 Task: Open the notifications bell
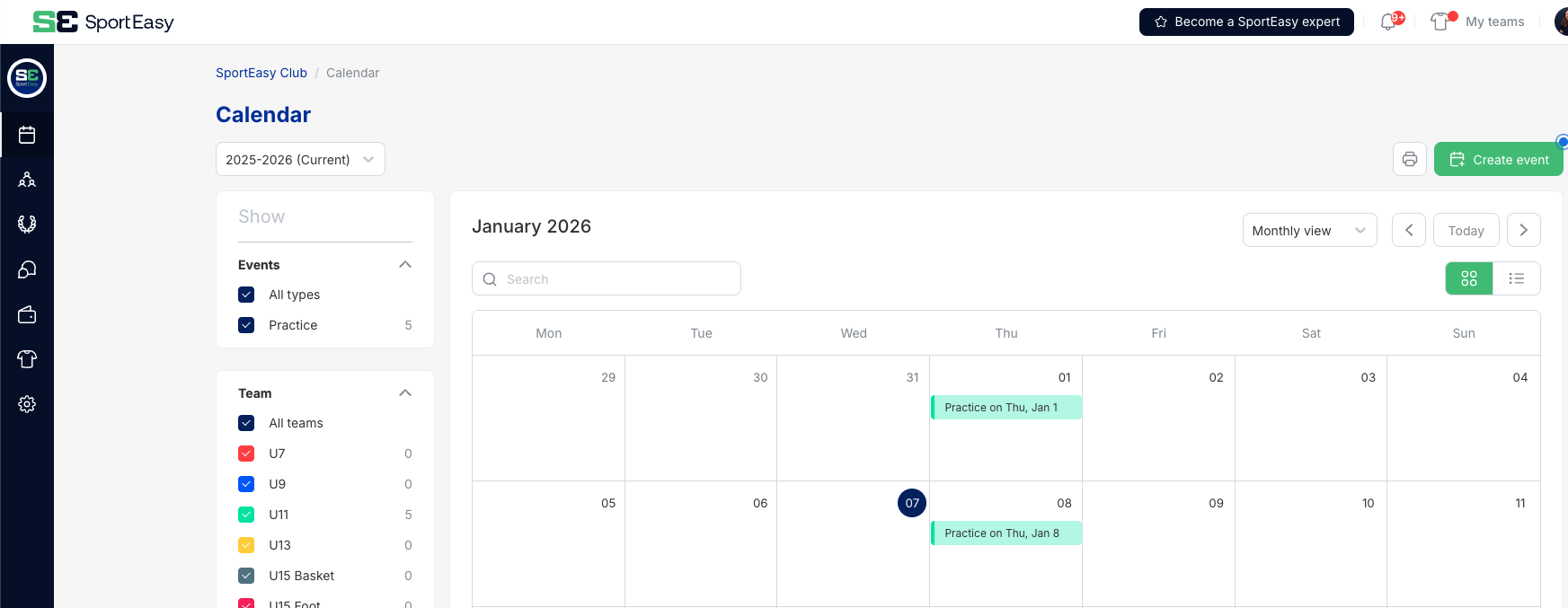coord(1386,22)
